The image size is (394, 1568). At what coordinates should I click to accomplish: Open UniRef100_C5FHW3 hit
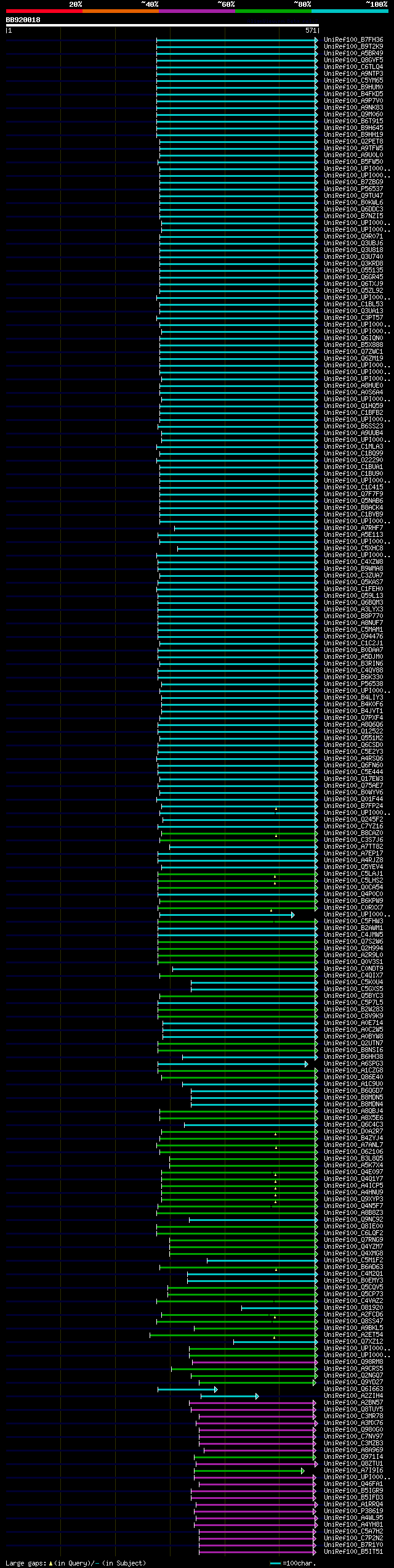(353, 921)
